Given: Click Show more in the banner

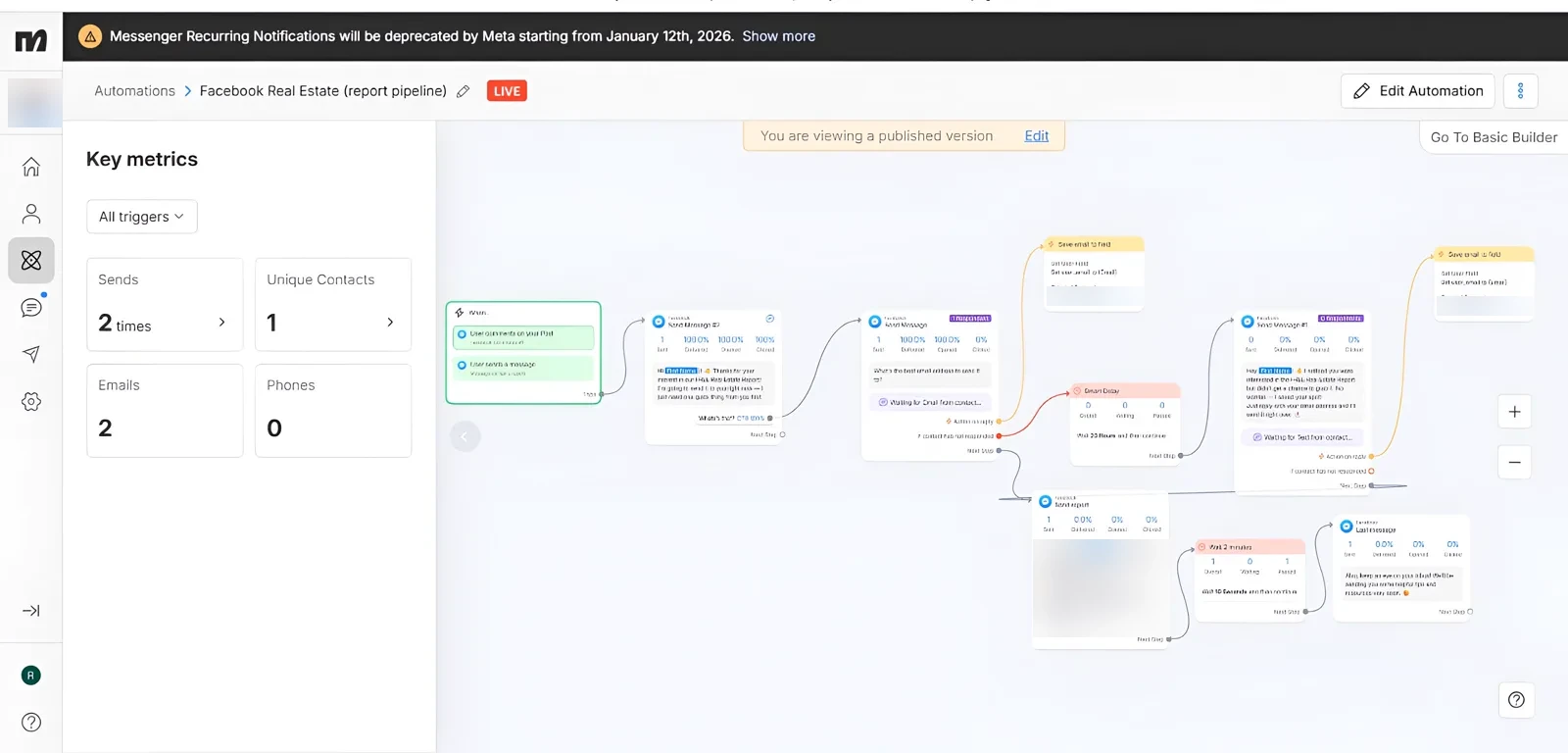Looking at the screenshot, I should click(x=779, y=36).
